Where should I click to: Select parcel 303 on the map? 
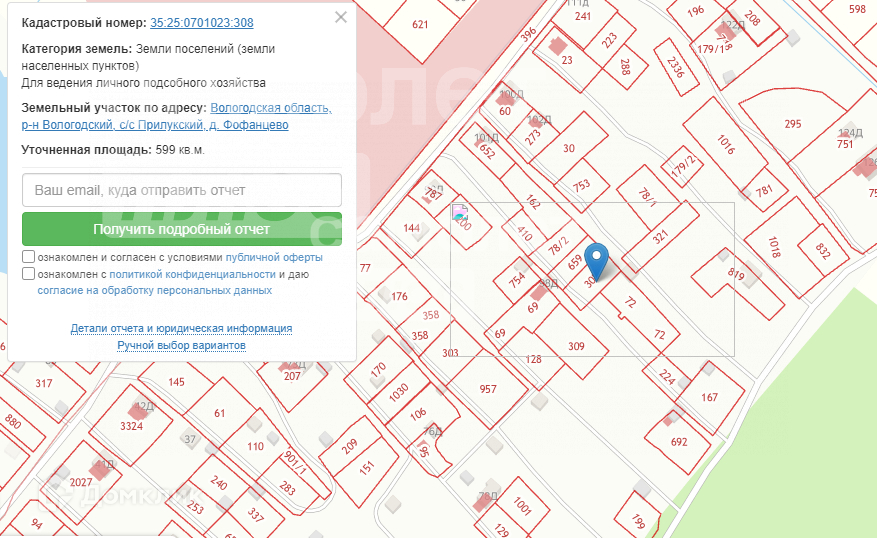click(x=450, y=353)
